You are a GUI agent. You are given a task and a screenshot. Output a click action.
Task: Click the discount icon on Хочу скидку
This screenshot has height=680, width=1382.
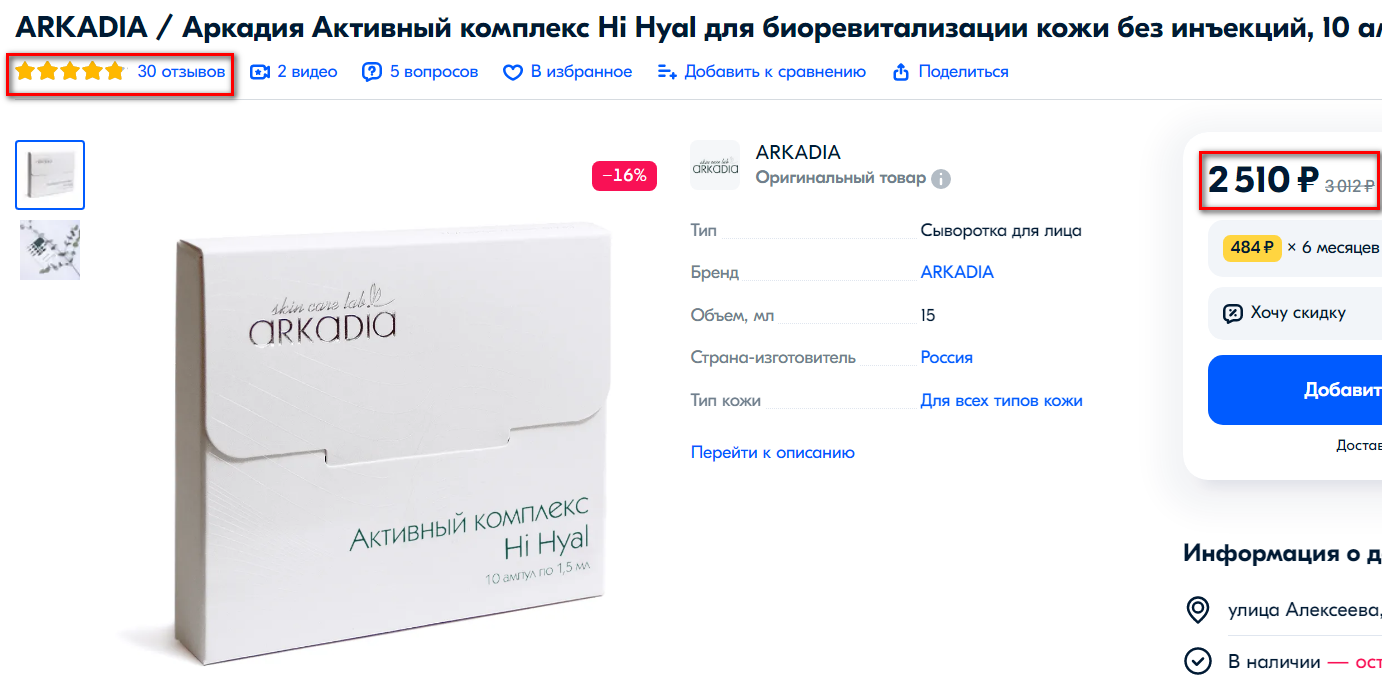point(1233,313)
